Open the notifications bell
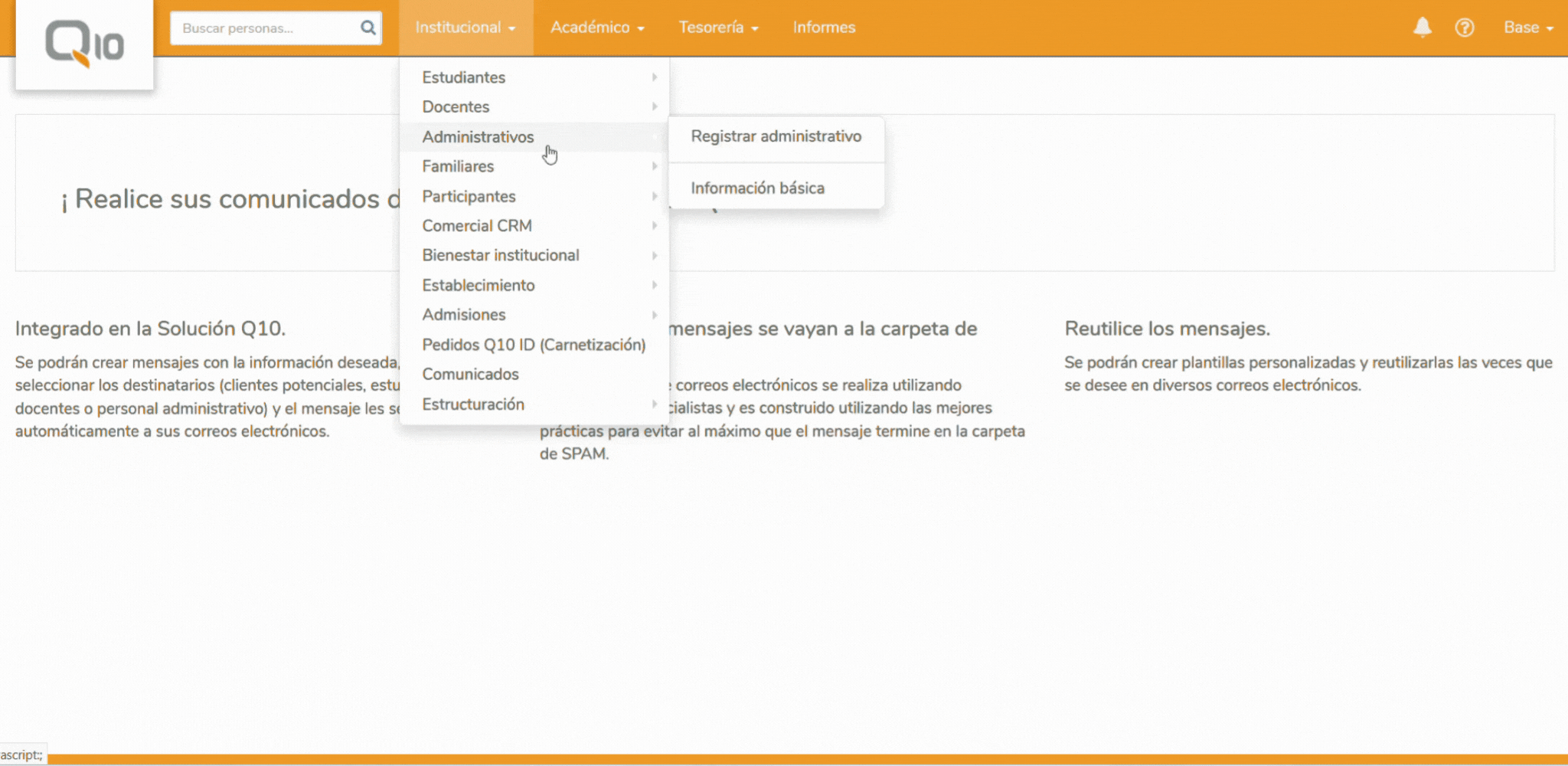The image size is (1568, 766). click(x=1422, y=28)
